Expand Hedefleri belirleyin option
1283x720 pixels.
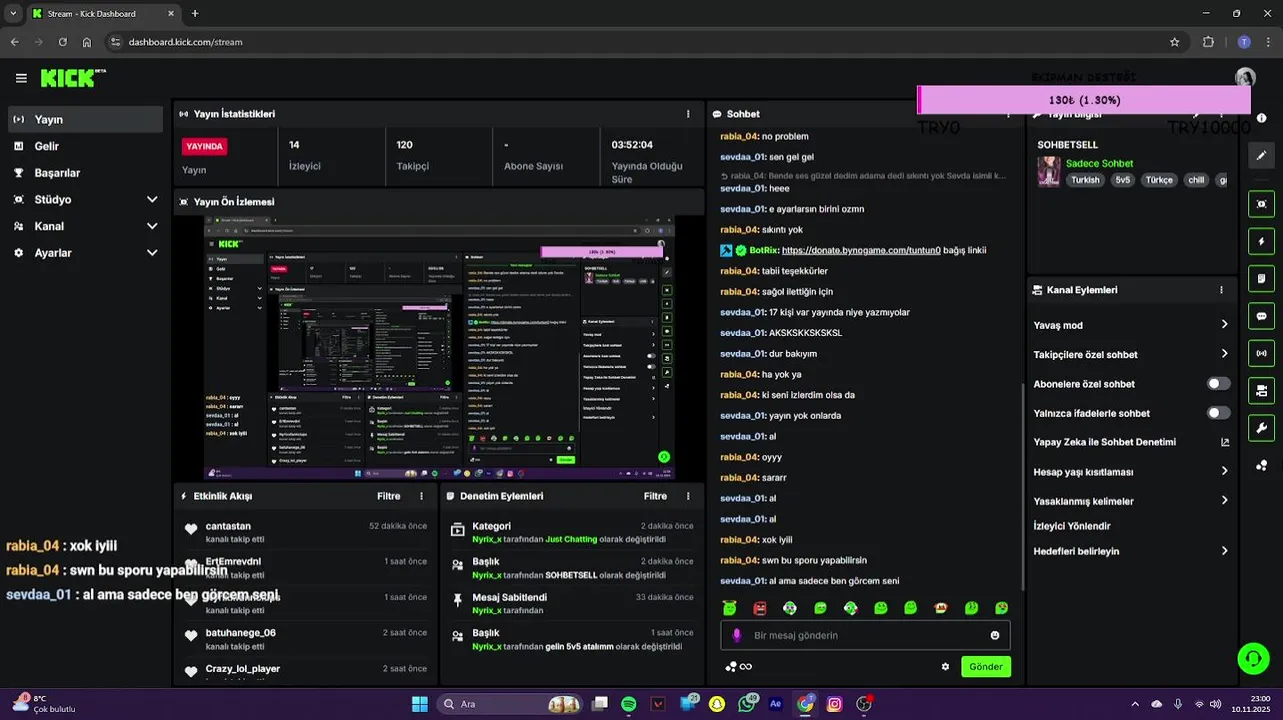click(1131, 551)
